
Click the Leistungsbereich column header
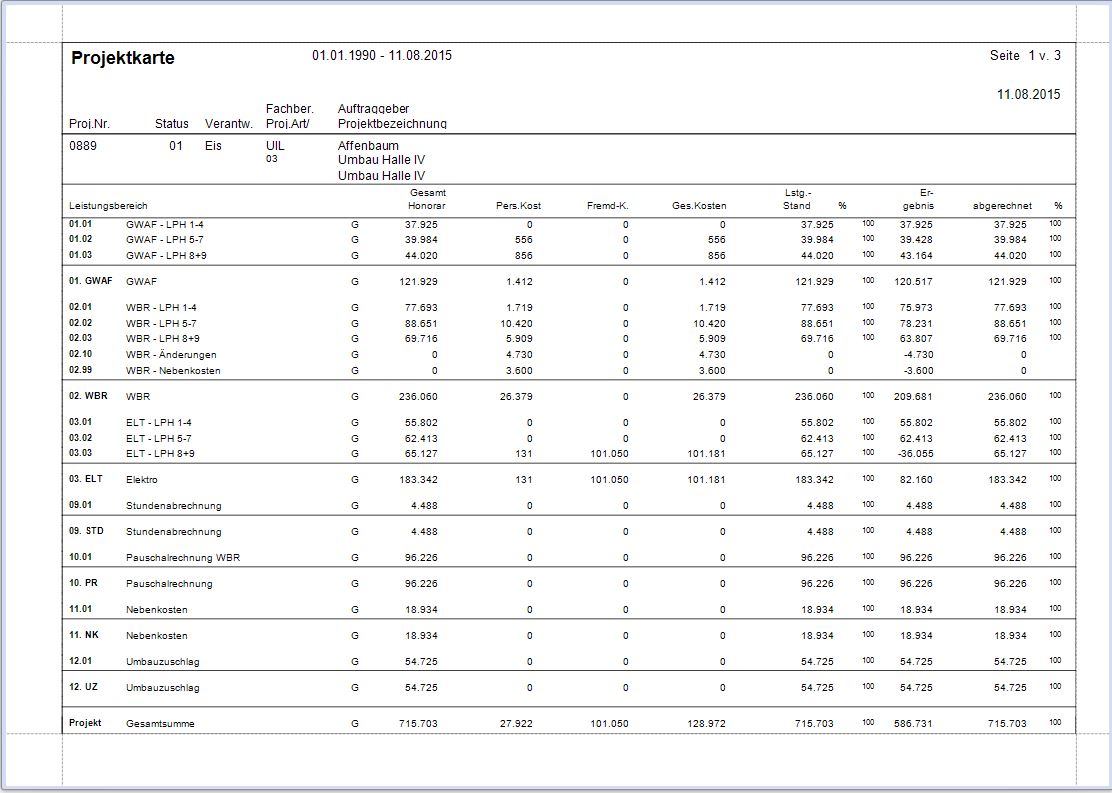[x=108, y=206]
